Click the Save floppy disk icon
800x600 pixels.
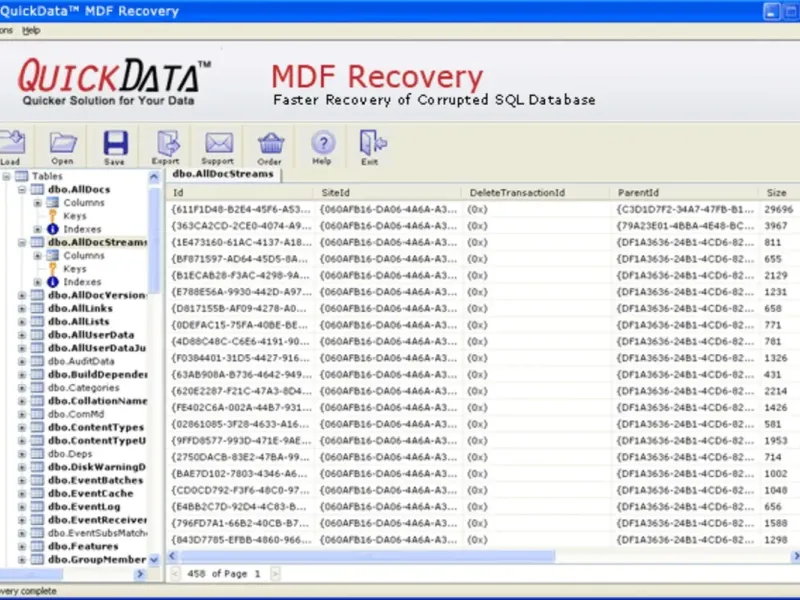point(116,143)
